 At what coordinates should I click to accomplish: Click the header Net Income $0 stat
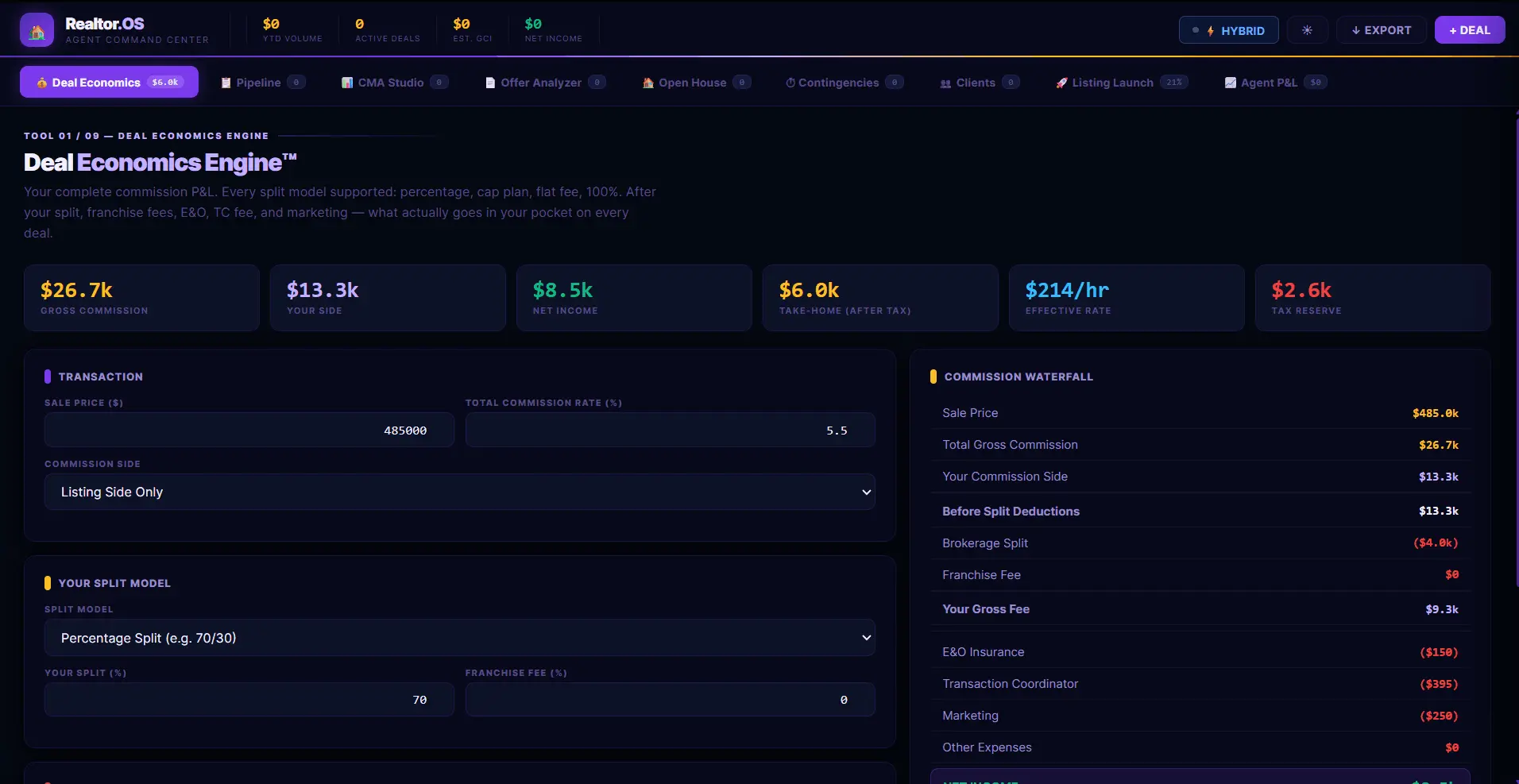pyautogui.click(x=554, y=30)
